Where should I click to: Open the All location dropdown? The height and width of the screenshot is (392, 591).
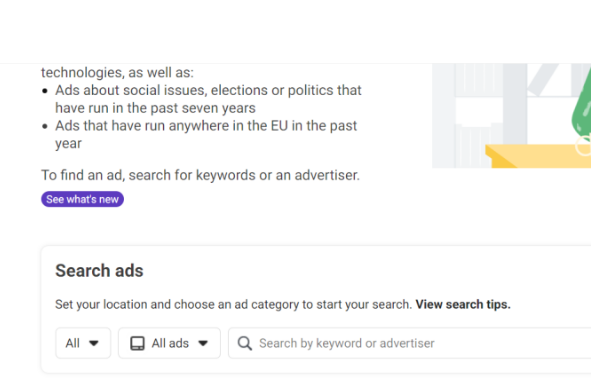pos(83,343)
